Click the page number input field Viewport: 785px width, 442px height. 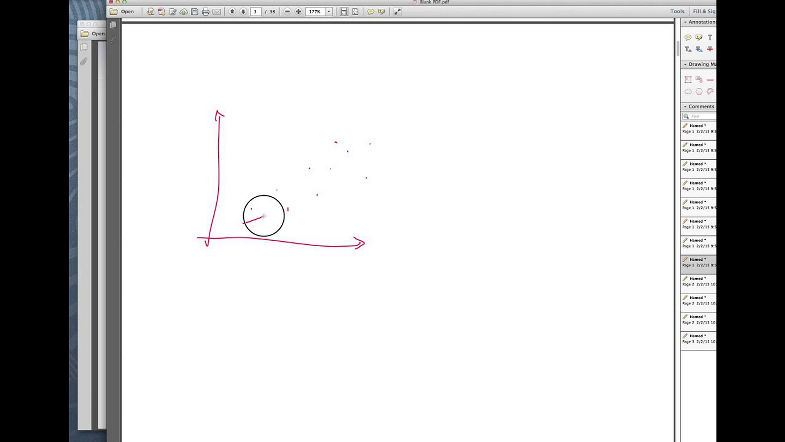coord(257,12)
